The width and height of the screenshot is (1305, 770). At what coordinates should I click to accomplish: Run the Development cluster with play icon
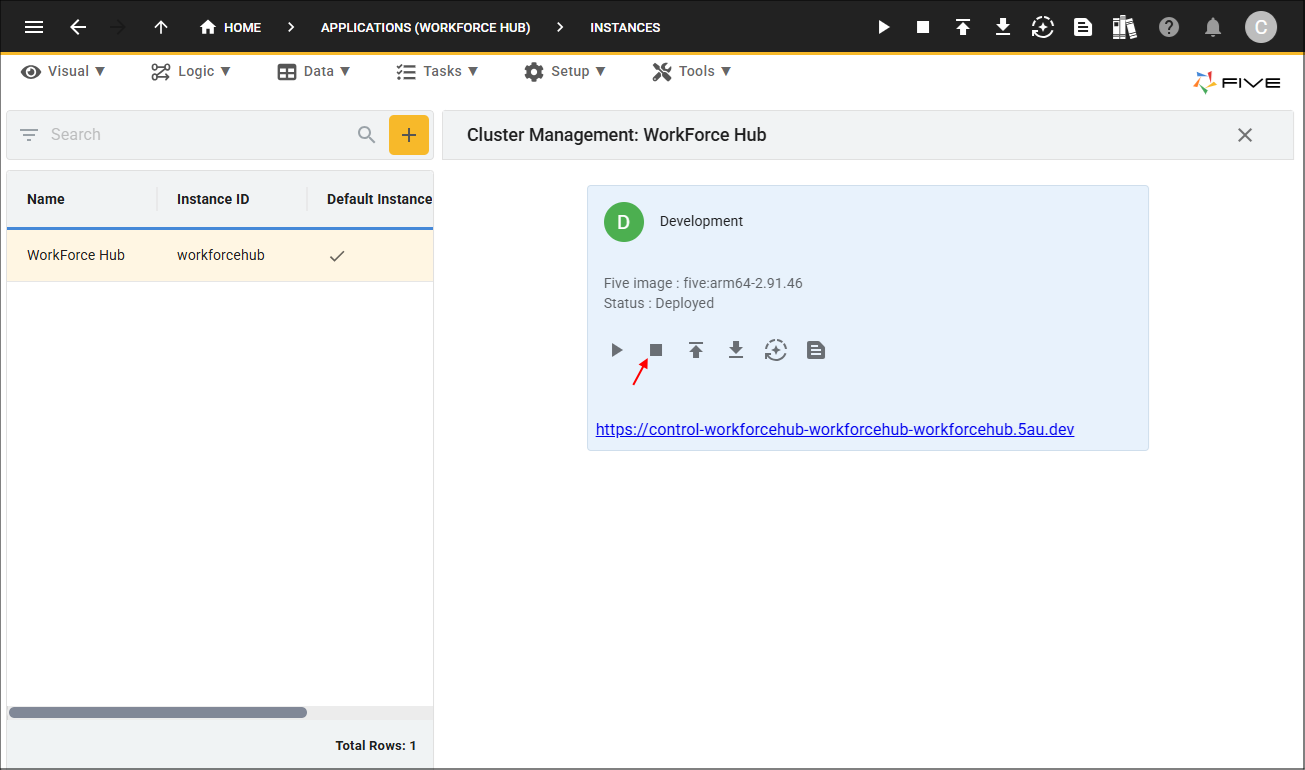pyautogui.click(x=617, y=350)
